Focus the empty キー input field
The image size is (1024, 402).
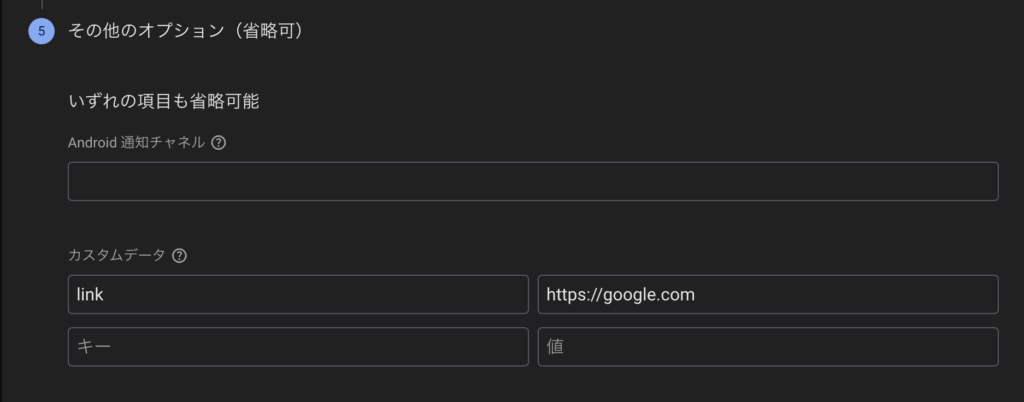(298, 346)
